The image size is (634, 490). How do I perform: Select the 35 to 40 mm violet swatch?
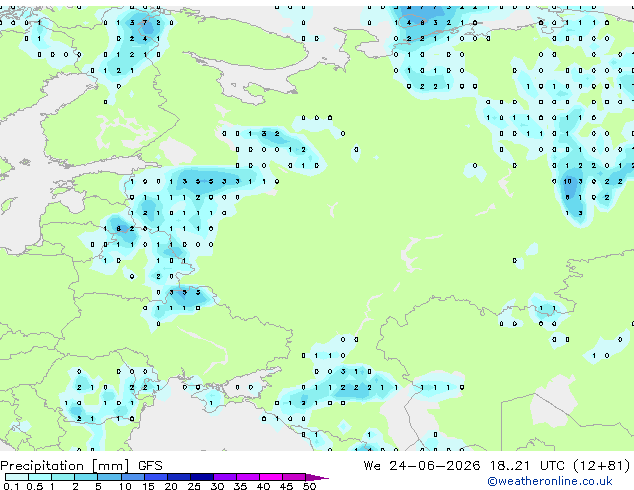tap(248, 477)
